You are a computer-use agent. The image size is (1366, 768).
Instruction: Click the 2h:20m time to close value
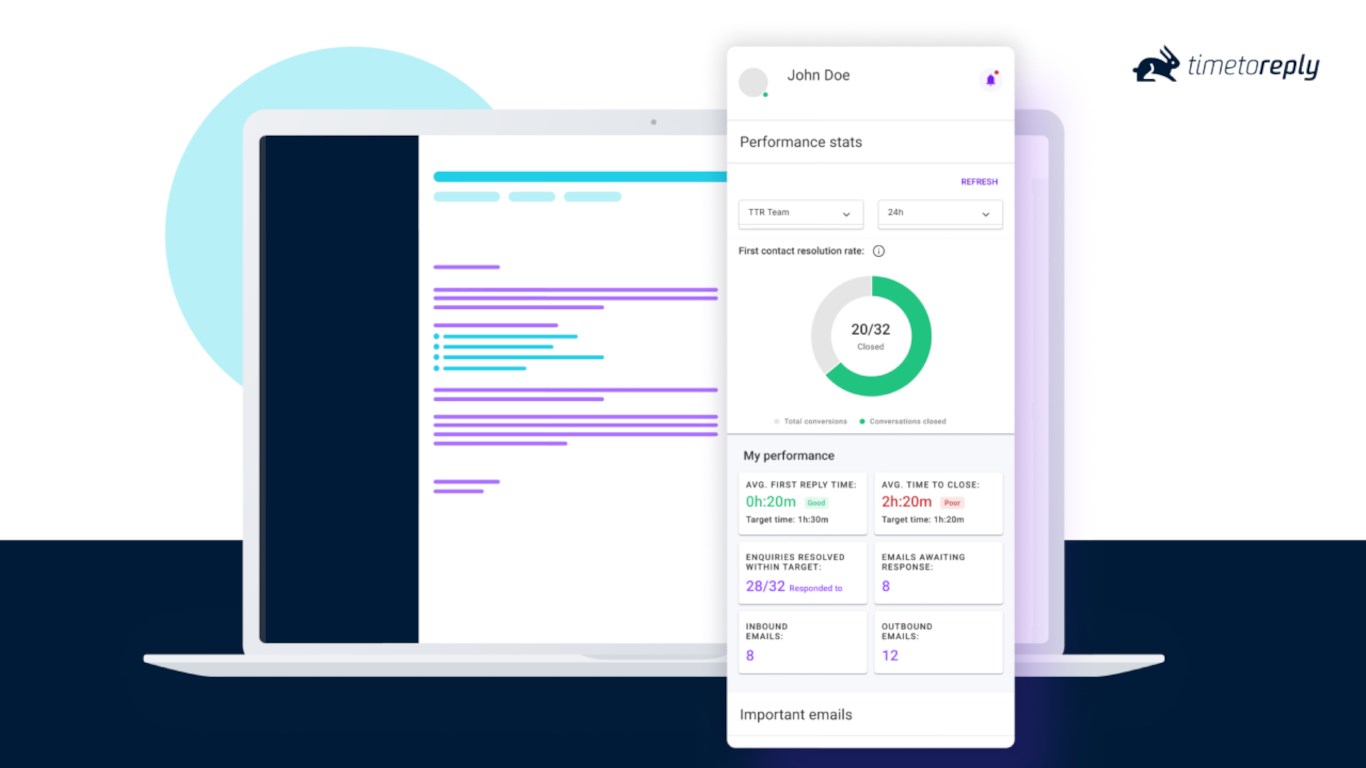click(907, 502)
